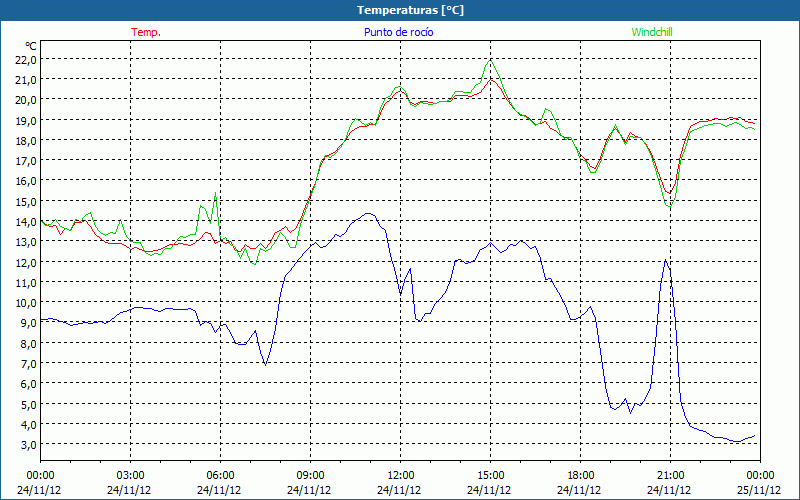Click the 19,0 y-axis value
The height and width of the screenshot is (500, 800).
(27, 120)
